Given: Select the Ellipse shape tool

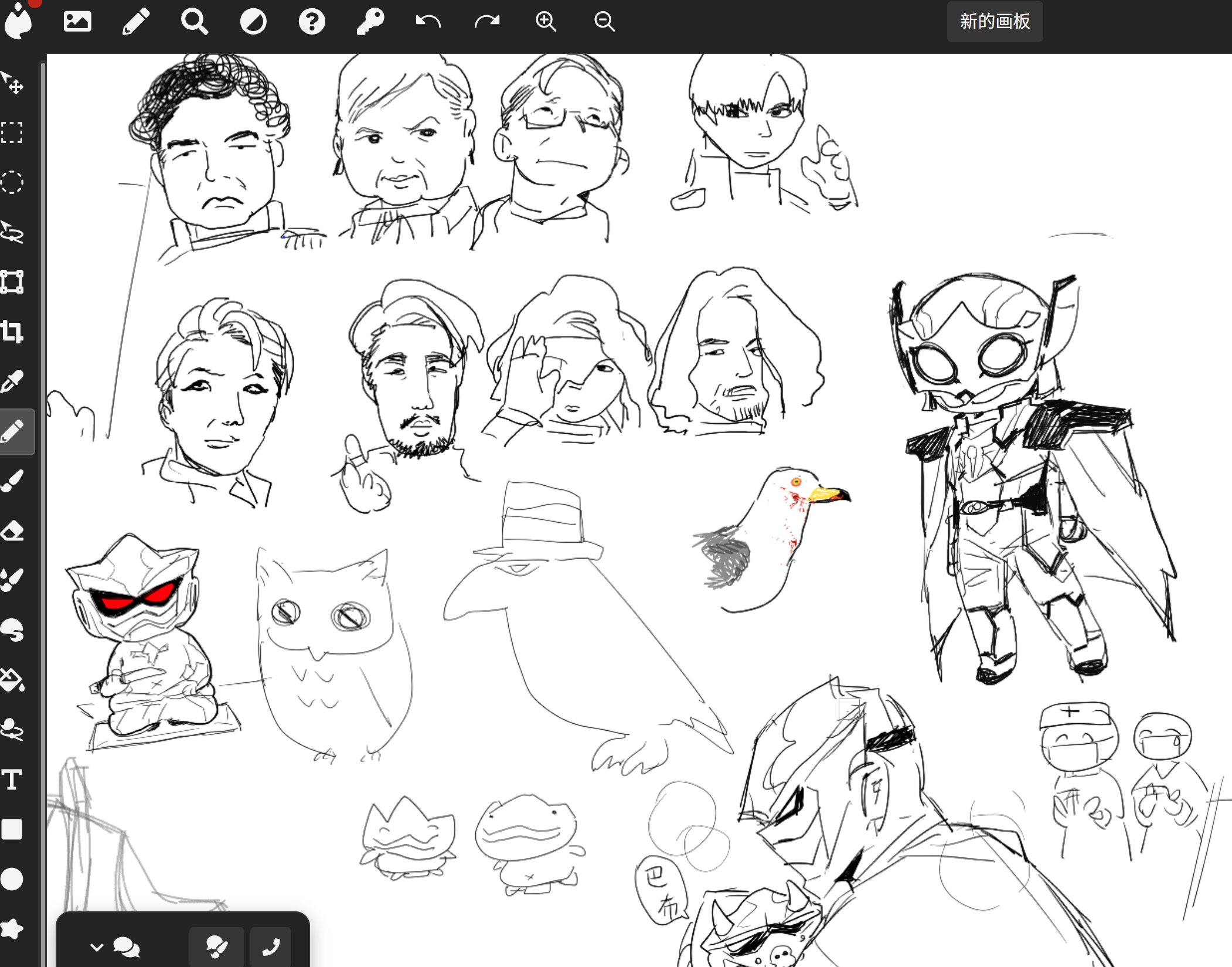Looking at the screenshot, I should tap(12, 879).
